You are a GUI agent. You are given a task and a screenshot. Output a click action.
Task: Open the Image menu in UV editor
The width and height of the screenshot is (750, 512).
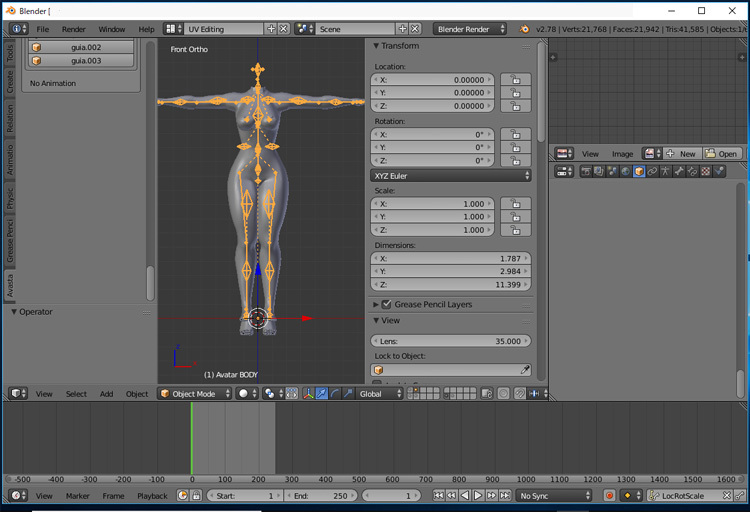coord(622,154)
